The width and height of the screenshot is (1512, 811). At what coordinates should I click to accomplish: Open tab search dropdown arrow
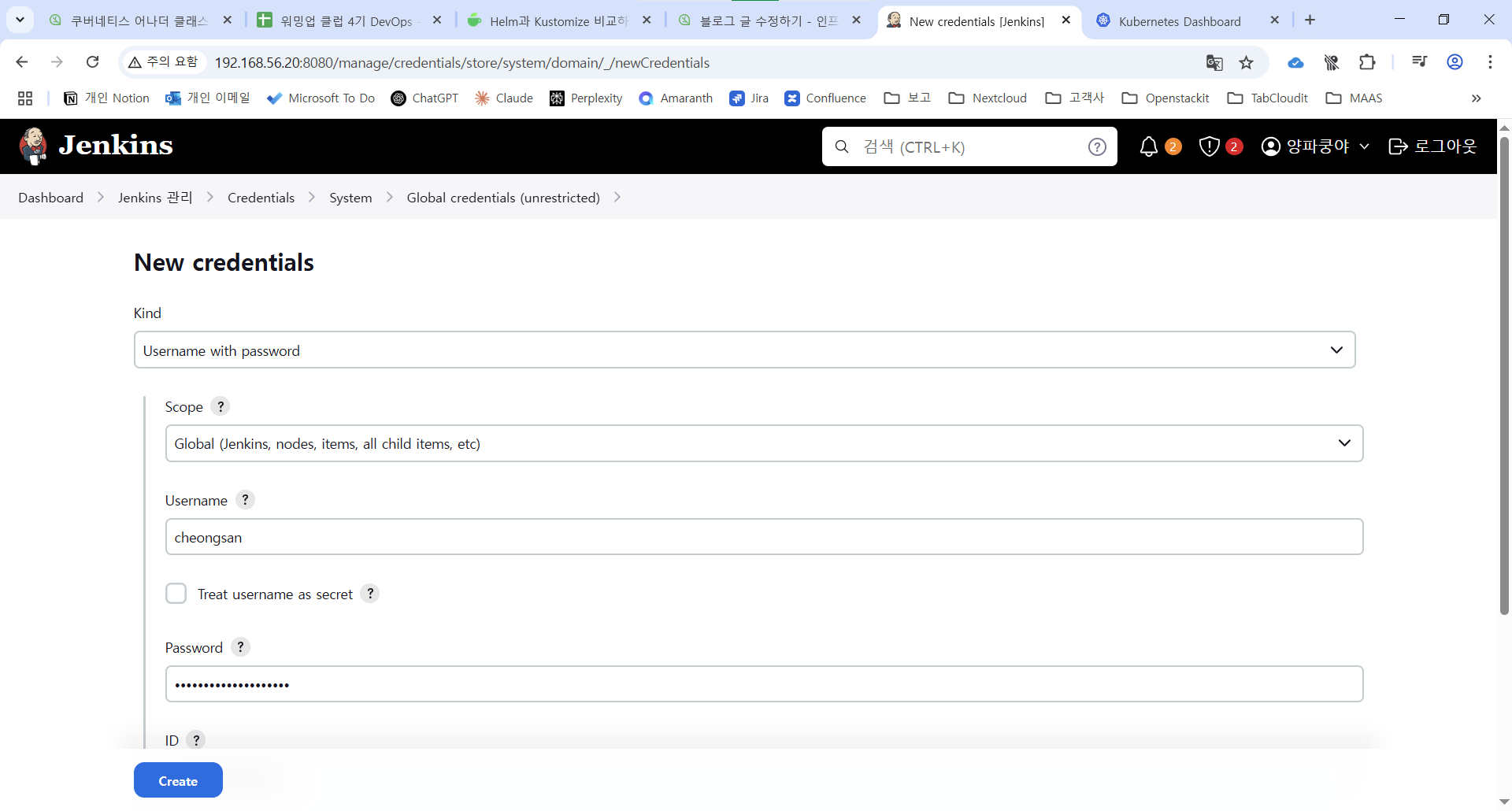tap(20, 20)
